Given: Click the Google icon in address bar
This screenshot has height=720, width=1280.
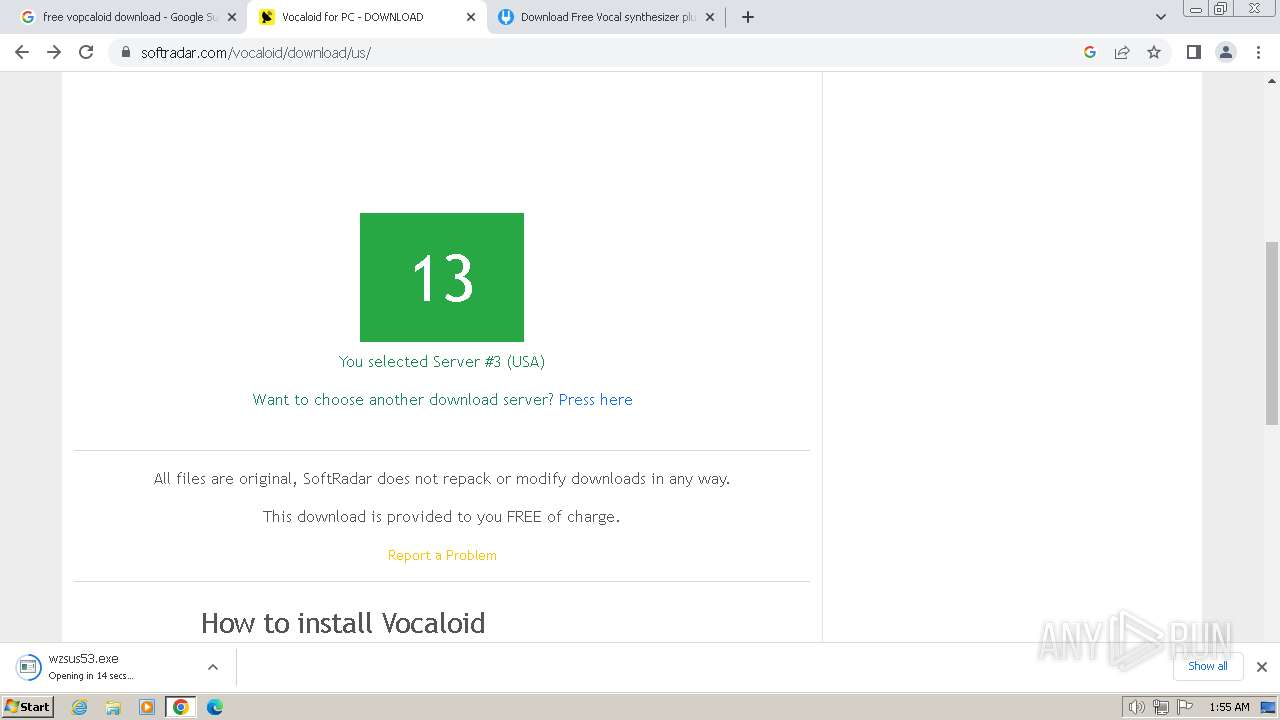Looking at the screenshot, I should 1090,52.
